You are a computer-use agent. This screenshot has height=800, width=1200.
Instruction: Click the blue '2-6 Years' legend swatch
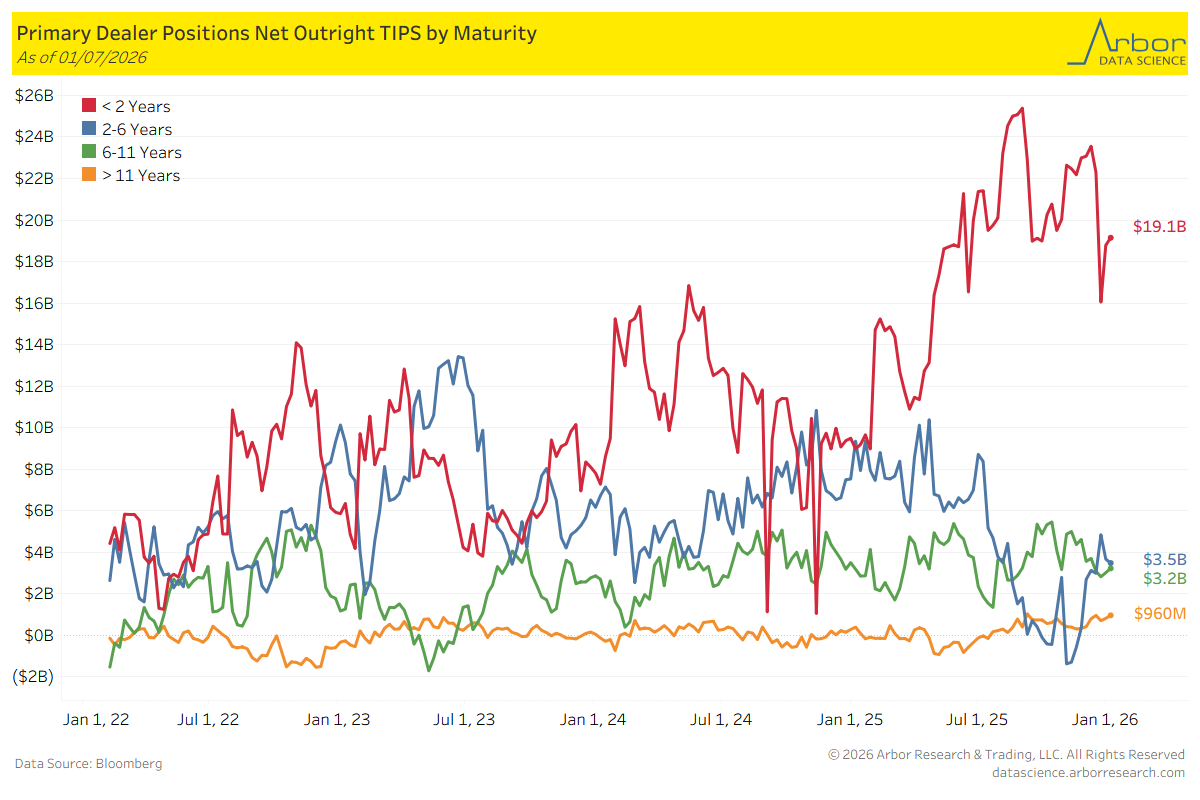click(x=88, y=129)
